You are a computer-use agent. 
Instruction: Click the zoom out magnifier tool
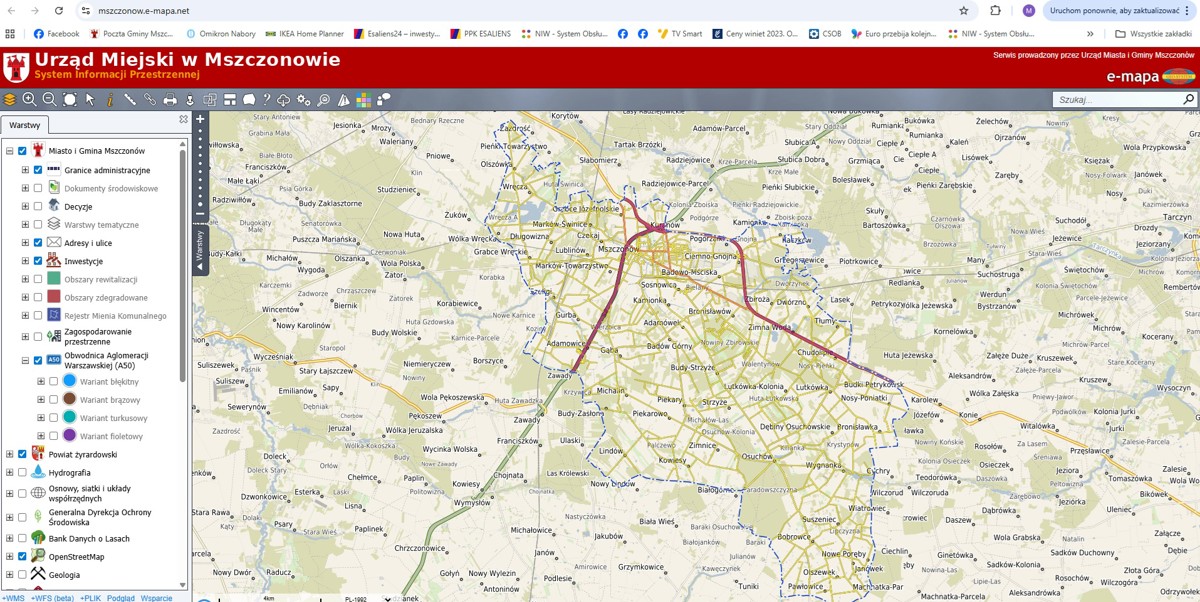pyautogui.click(x=49, y=100)
